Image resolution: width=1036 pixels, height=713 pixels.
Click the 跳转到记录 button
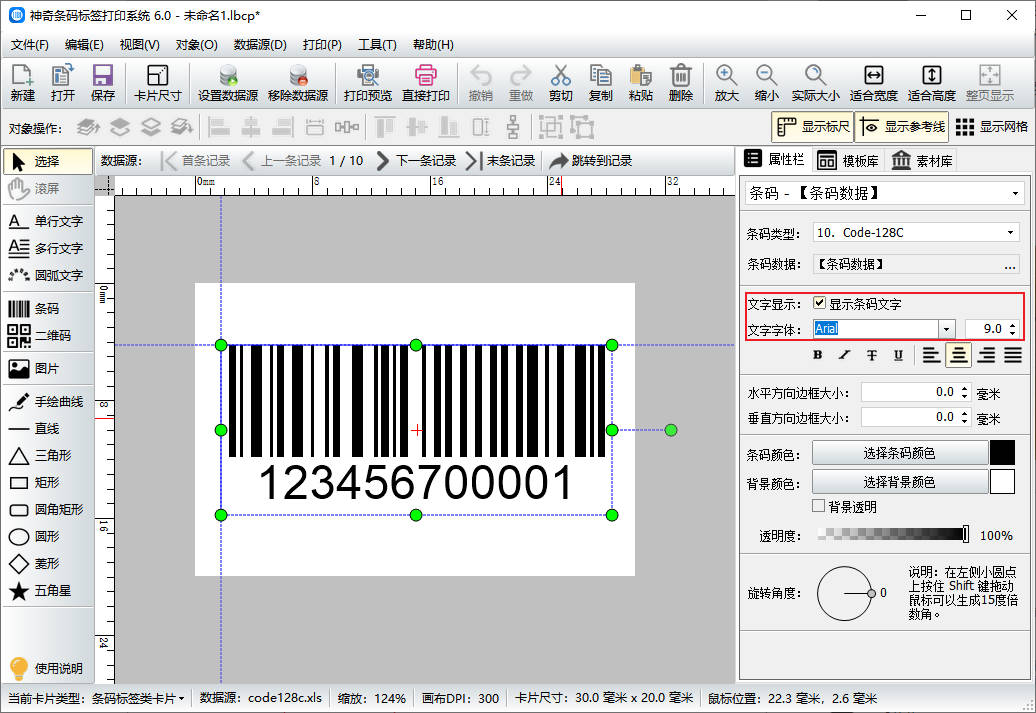pos(590,161)
